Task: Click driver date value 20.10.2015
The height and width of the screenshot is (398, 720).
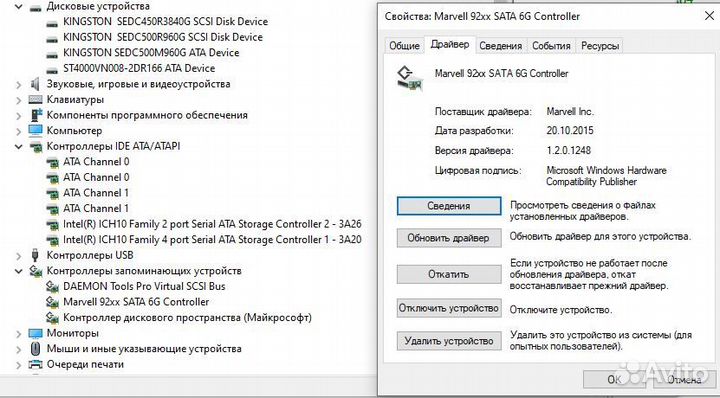Action: click(x=570, y=131)
